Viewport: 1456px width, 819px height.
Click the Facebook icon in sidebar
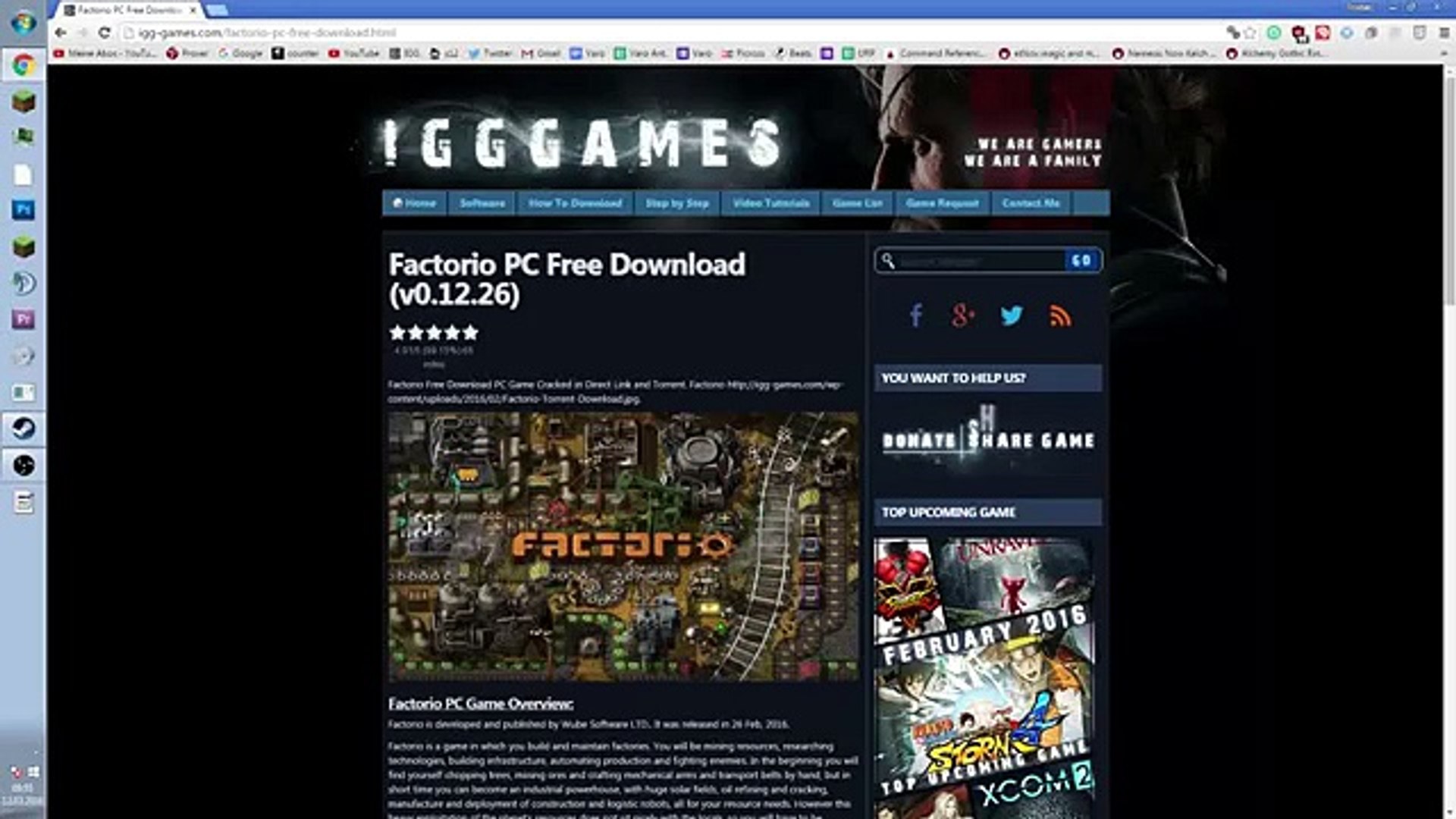coord(916,315)
